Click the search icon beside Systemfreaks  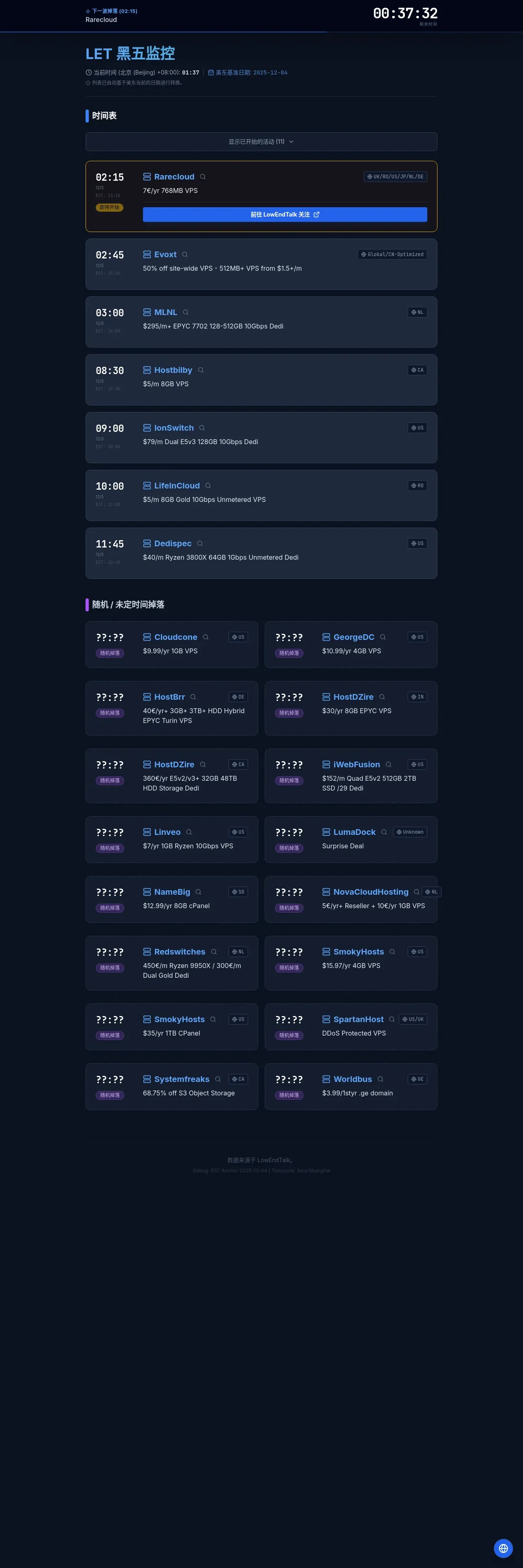218,1079
